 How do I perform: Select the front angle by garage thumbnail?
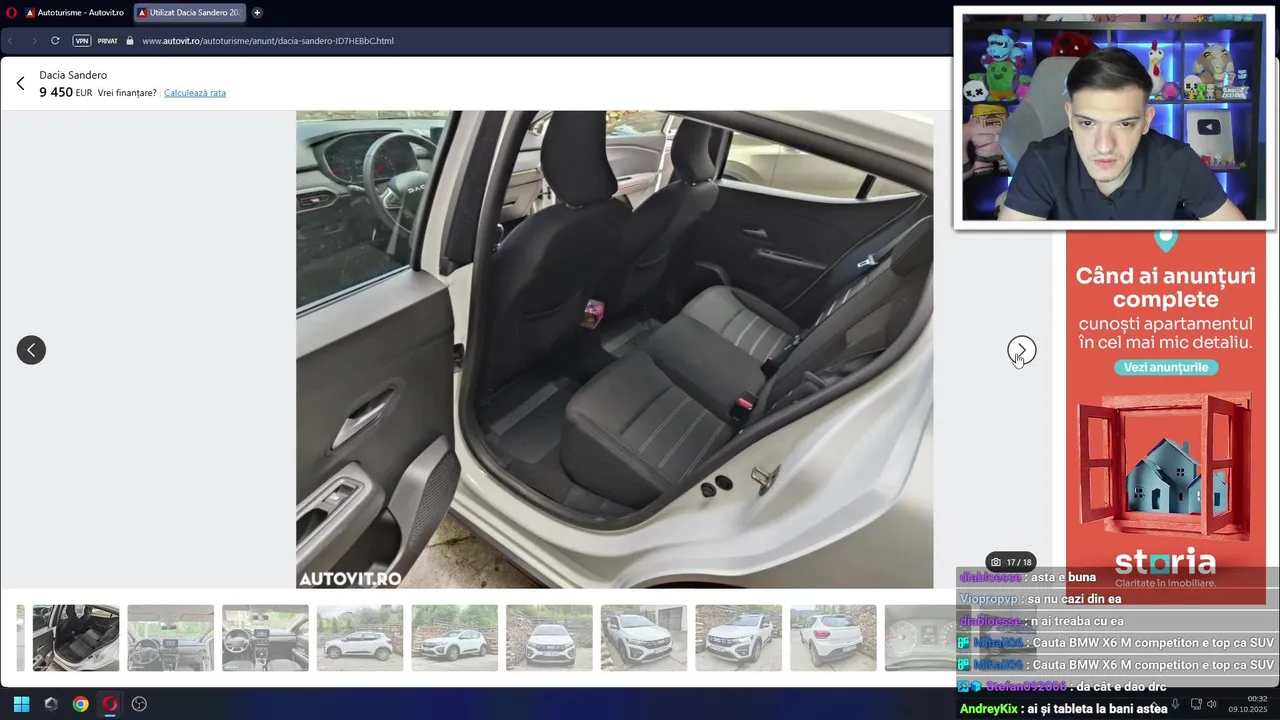(644, 638)
